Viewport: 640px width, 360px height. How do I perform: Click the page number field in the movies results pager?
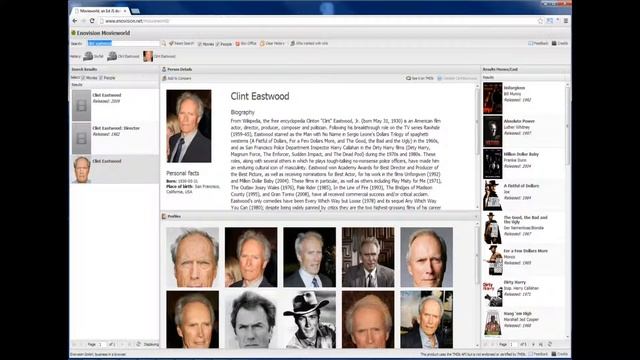513,344
